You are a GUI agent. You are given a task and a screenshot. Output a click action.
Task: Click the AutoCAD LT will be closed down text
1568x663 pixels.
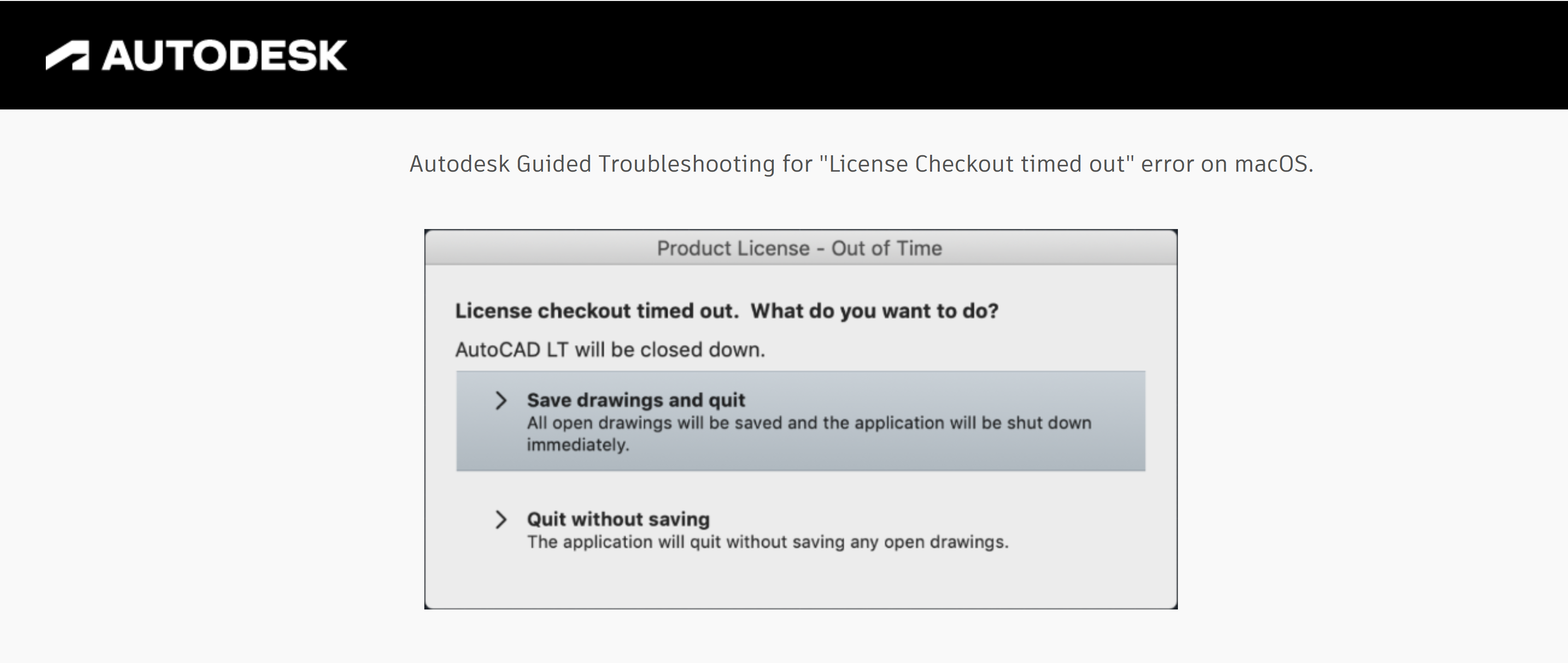coord(610,350)
